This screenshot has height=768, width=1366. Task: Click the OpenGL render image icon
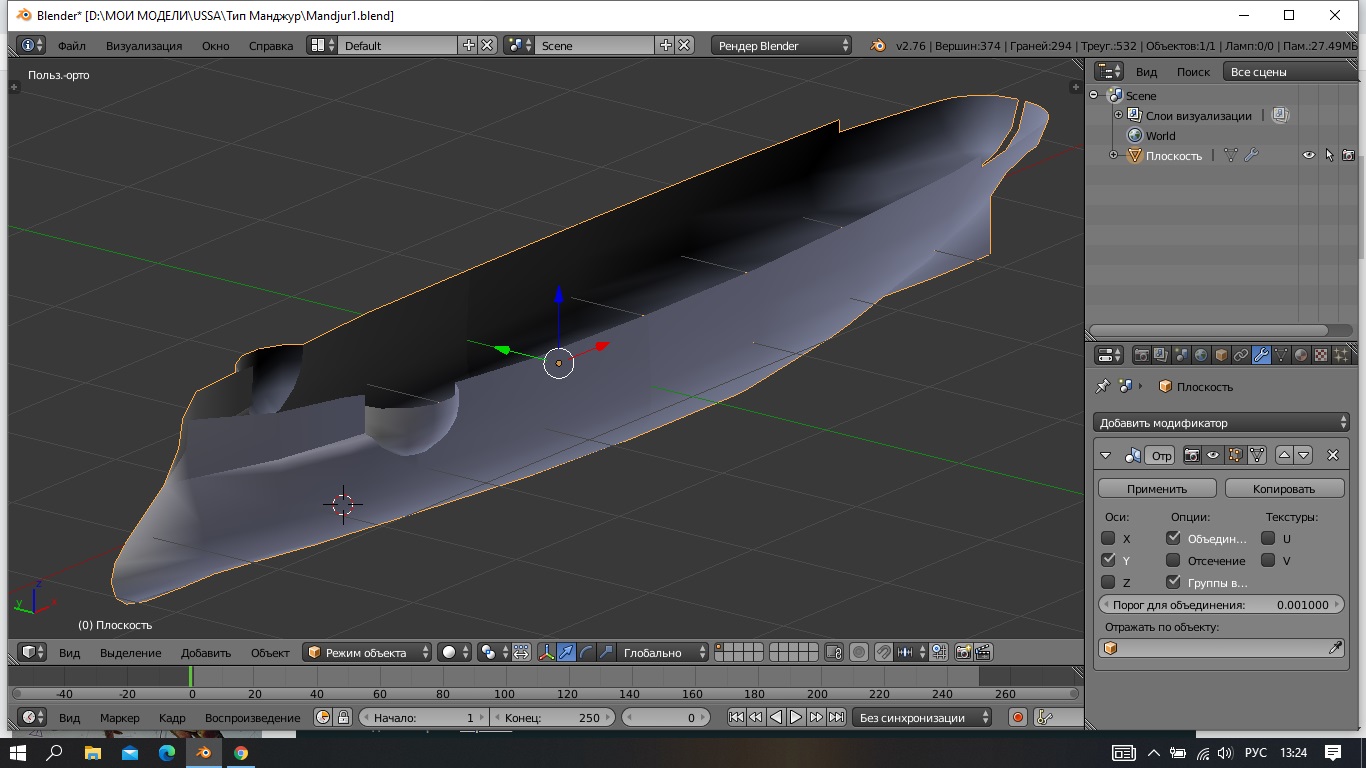click(963, 652)
